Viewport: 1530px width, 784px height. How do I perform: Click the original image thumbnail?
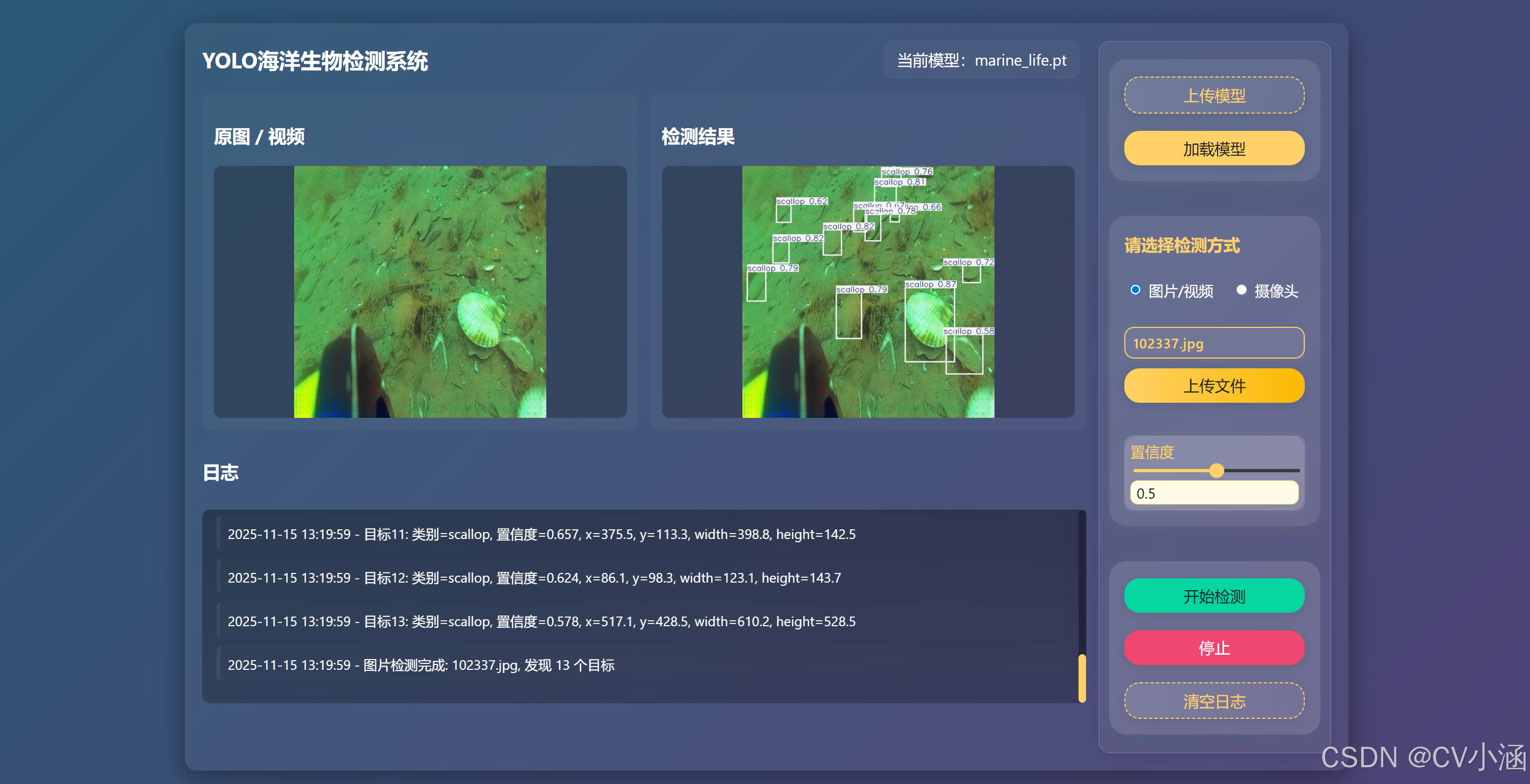pos(420,291)
